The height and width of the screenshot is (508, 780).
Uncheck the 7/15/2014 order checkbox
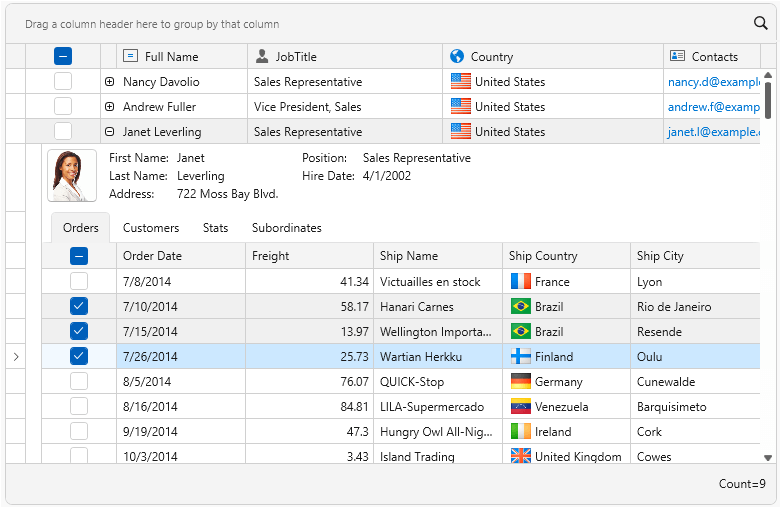[x=79, y=331]
